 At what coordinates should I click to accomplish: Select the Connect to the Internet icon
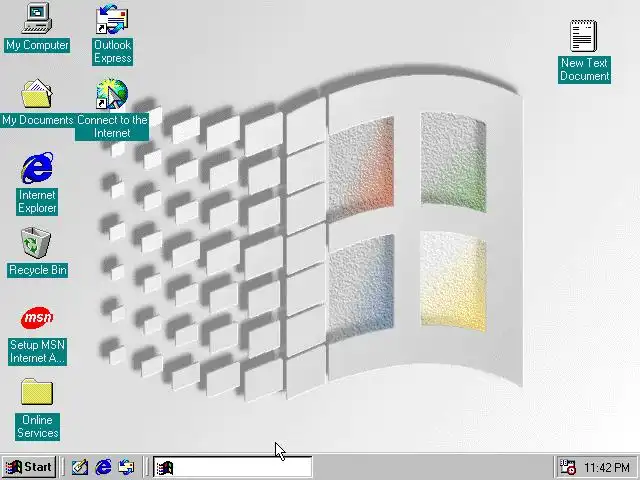point(112,94)
